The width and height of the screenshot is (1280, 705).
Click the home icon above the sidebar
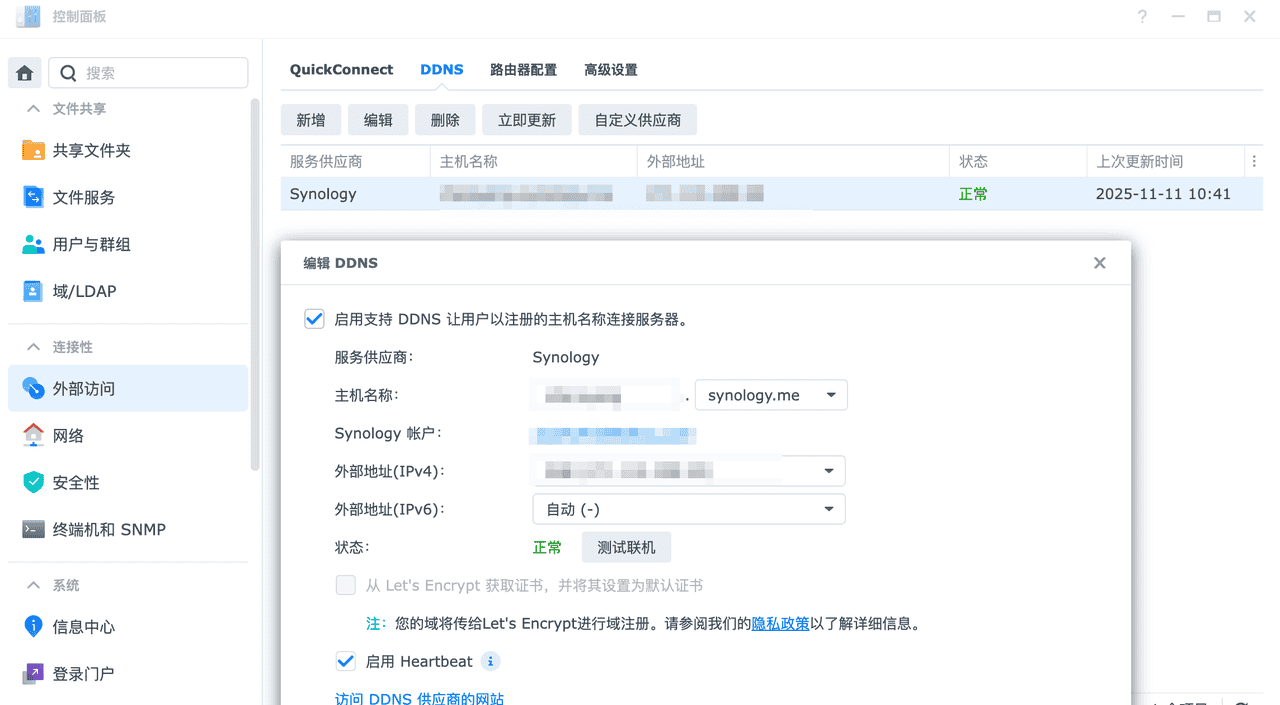[x=24, y=72]
